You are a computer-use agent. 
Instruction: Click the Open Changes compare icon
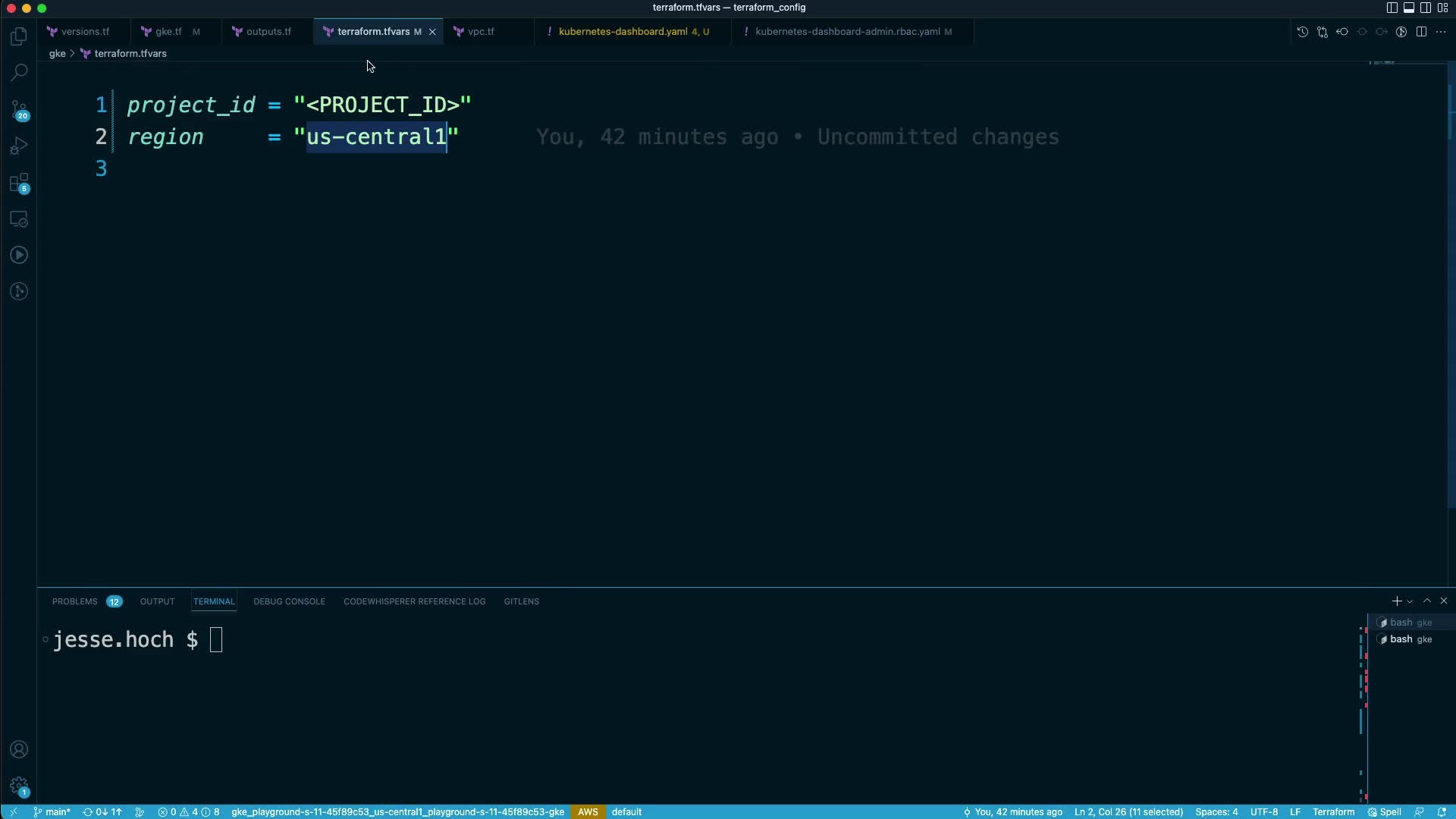click(x=1322, y=32)
